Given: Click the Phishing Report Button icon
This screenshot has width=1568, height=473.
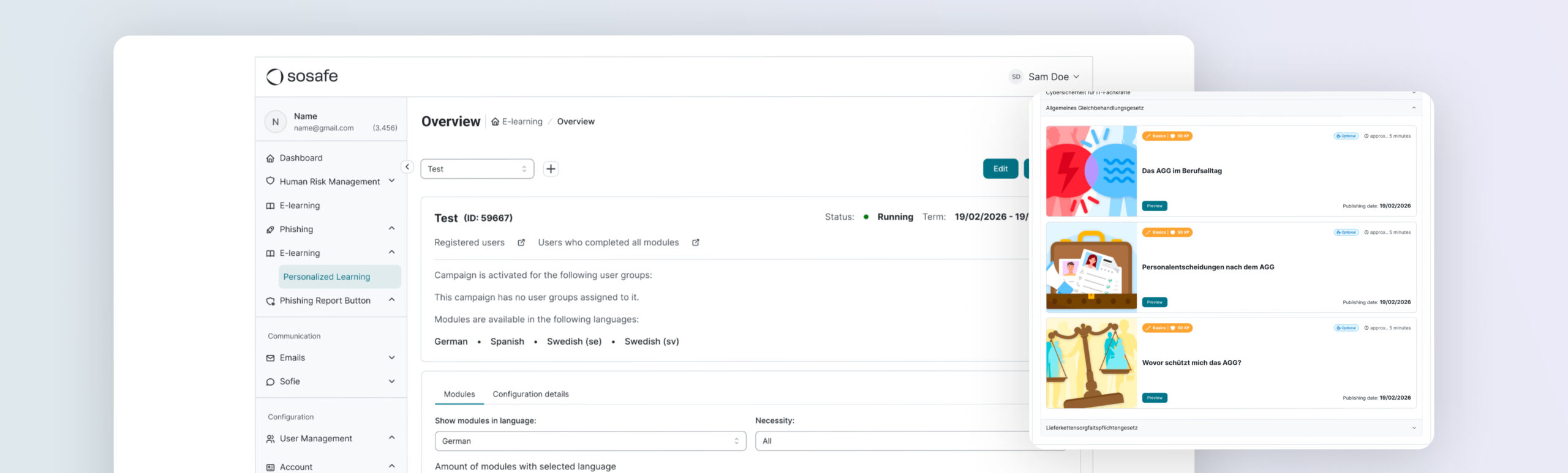Looking at the screenshot, I should 270,301.
